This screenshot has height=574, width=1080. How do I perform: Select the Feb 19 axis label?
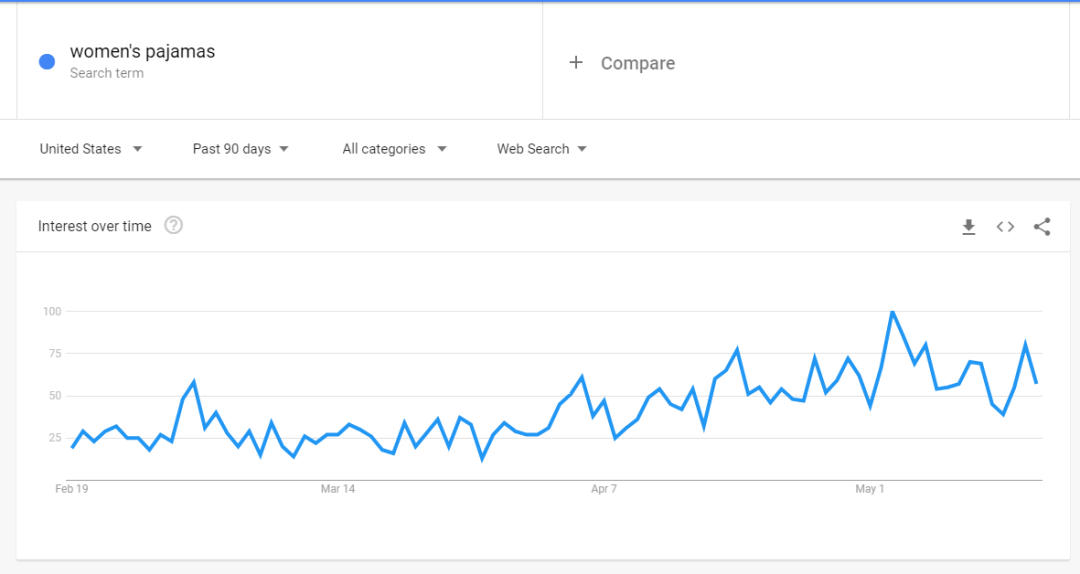[x=72, y=489]
